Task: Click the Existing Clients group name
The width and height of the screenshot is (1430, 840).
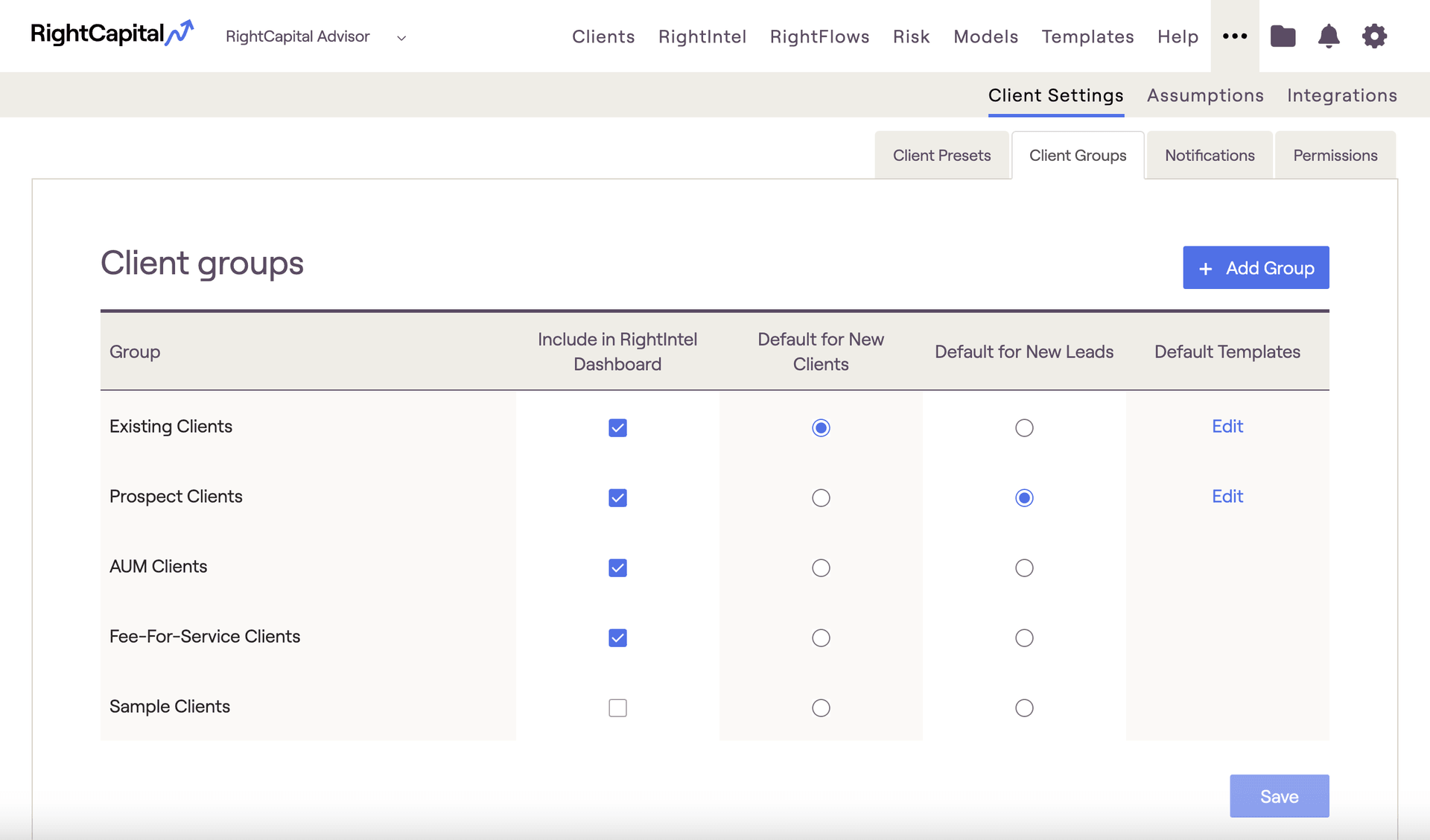Action: click(171, 426)
